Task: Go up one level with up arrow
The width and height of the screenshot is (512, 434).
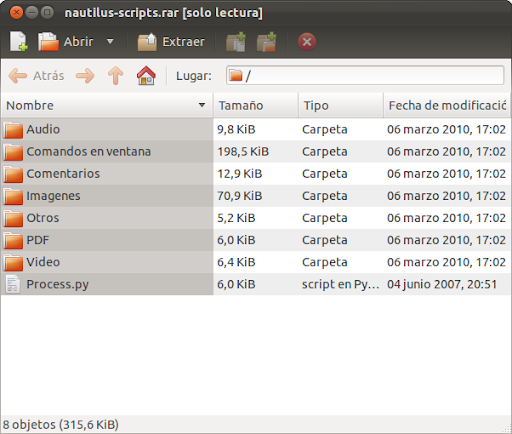Action: (x=115, y=76)
